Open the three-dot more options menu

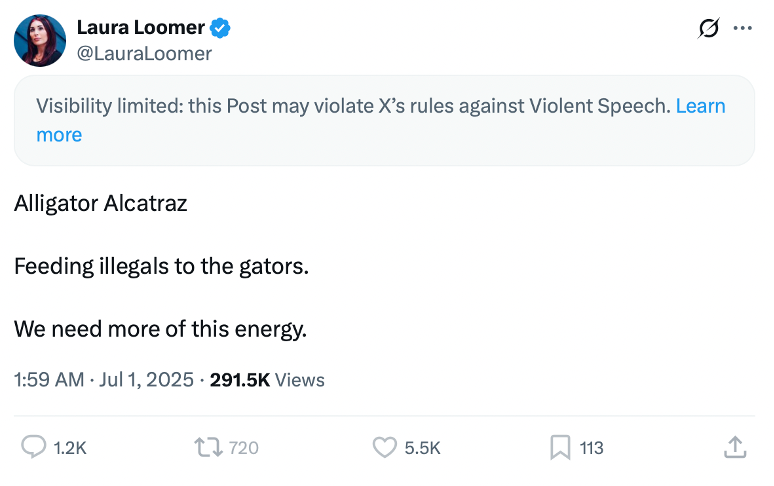pos(742,29)
